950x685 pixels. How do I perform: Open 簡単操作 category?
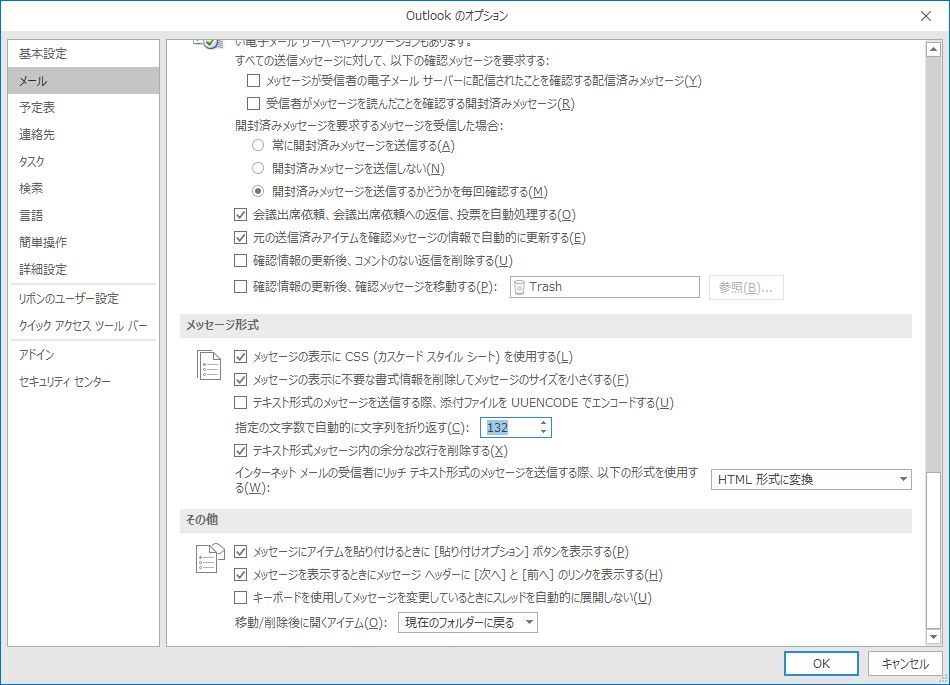[84, 242]
